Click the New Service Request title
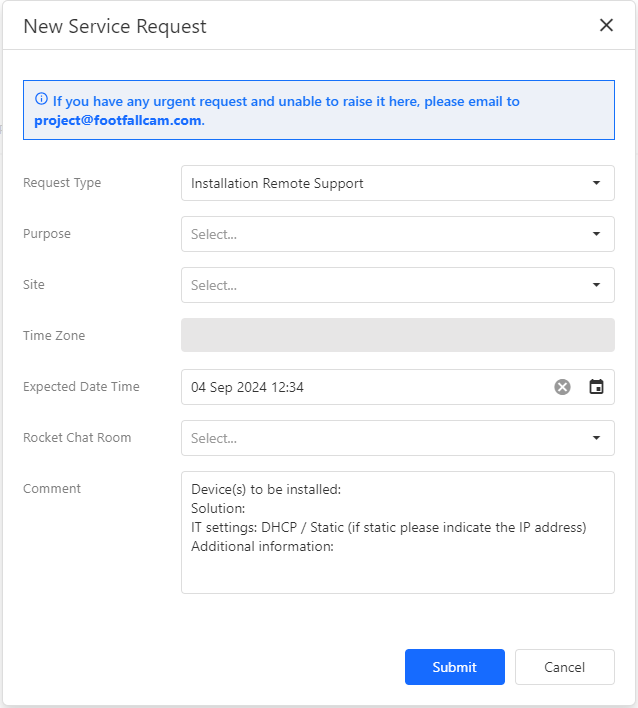The height and width of the screenshot is (708, 638). pos(115,26)
